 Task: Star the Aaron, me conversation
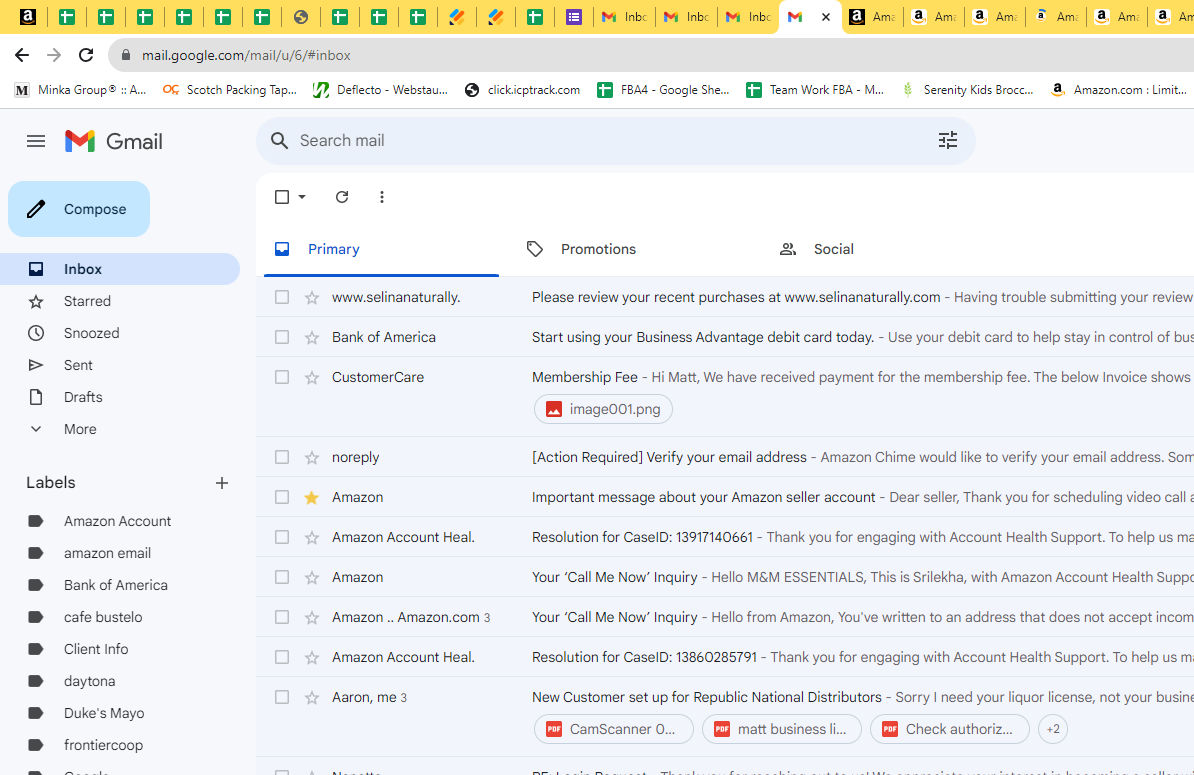coord(311,697)
